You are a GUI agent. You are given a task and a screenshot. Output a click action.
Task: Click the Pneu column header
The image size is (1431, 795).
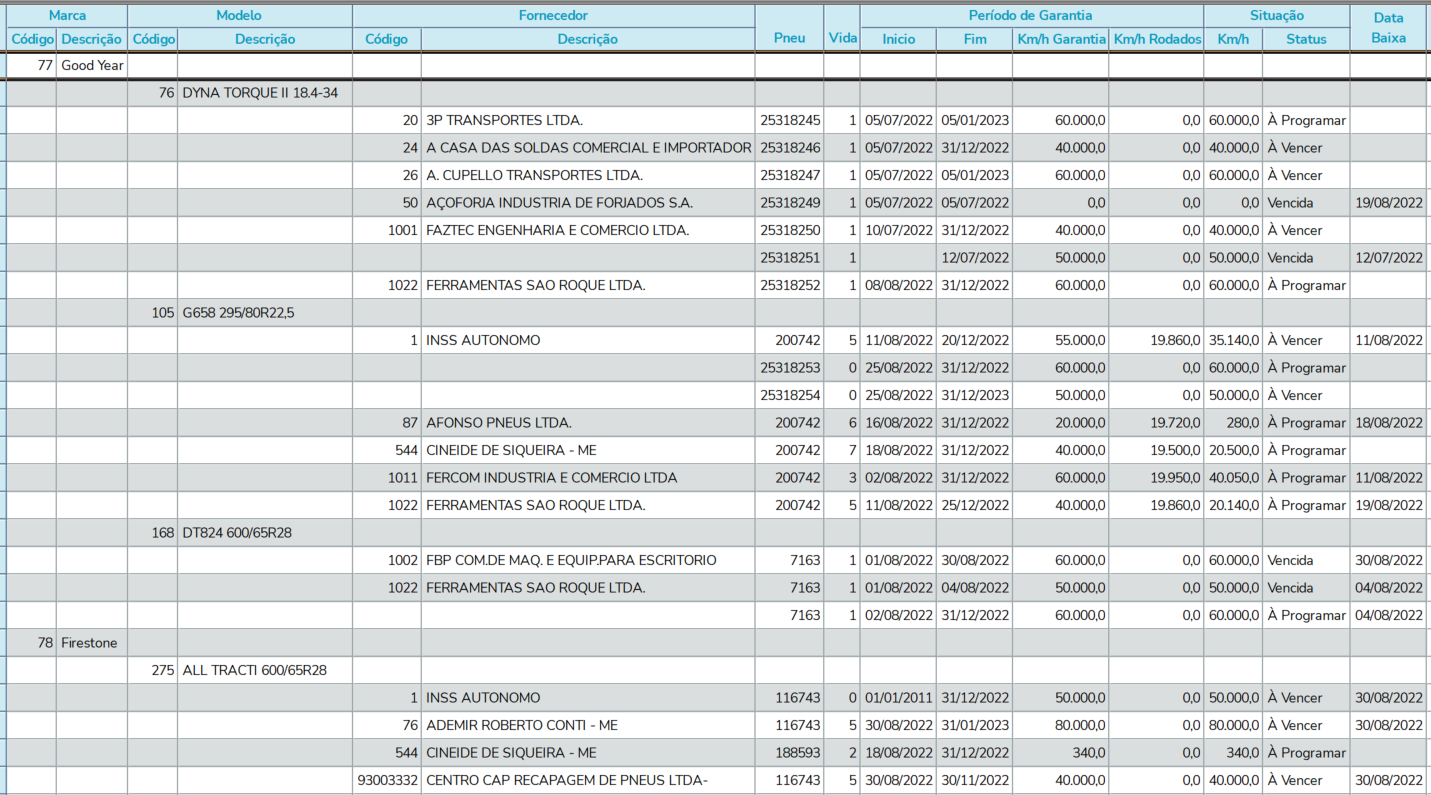789,28
